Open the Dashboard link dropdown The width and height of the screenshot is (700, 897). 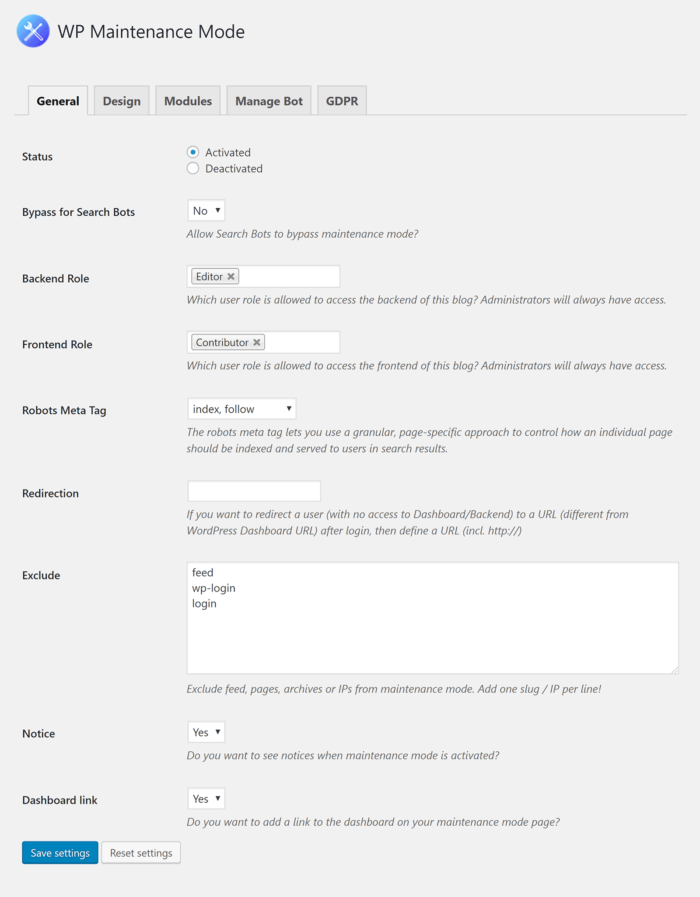pos(205,798)
